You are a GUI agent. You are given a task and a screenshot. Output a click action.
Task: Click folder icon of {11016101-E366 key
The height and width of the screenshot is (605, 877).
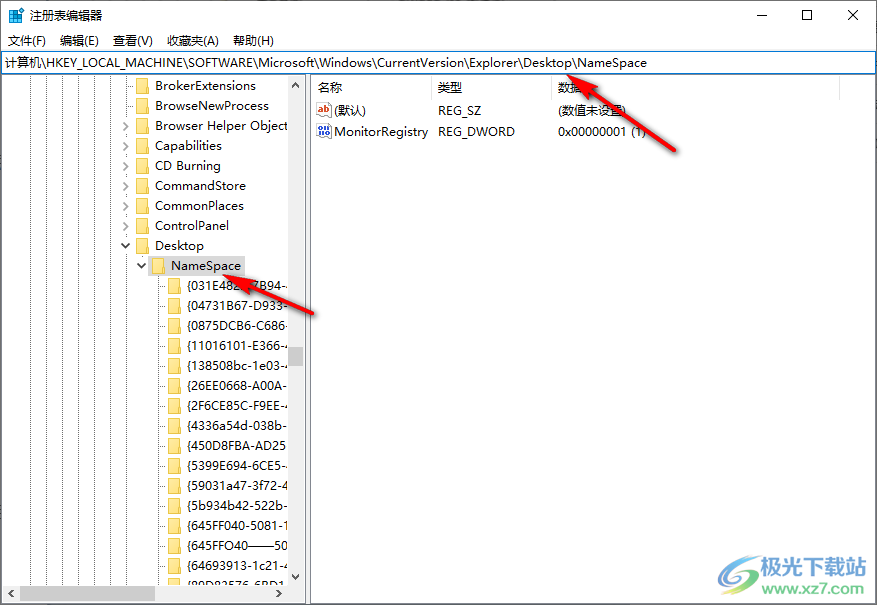[x=175, y=346]
